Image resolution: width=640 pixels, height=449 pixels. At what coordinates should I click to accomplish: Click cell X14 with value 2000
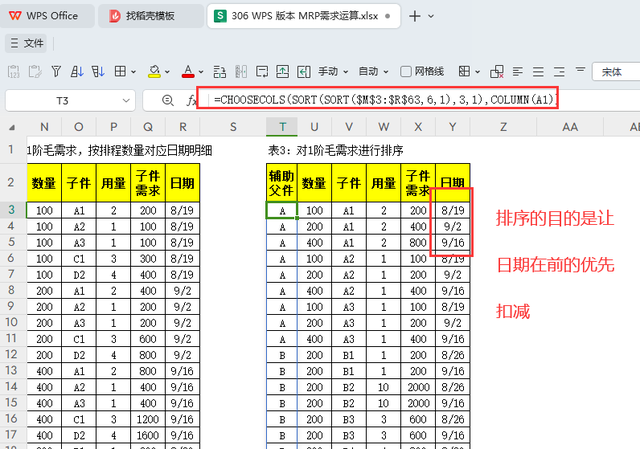[x=418, y=387]
